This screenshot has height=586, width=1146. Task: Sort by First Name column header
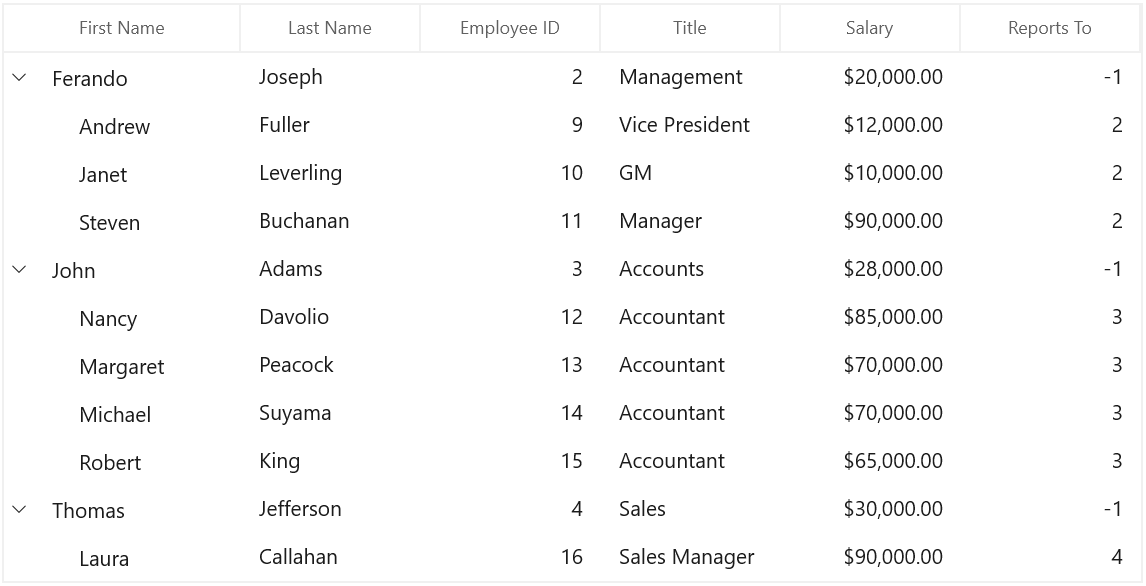tap(122, 28)
